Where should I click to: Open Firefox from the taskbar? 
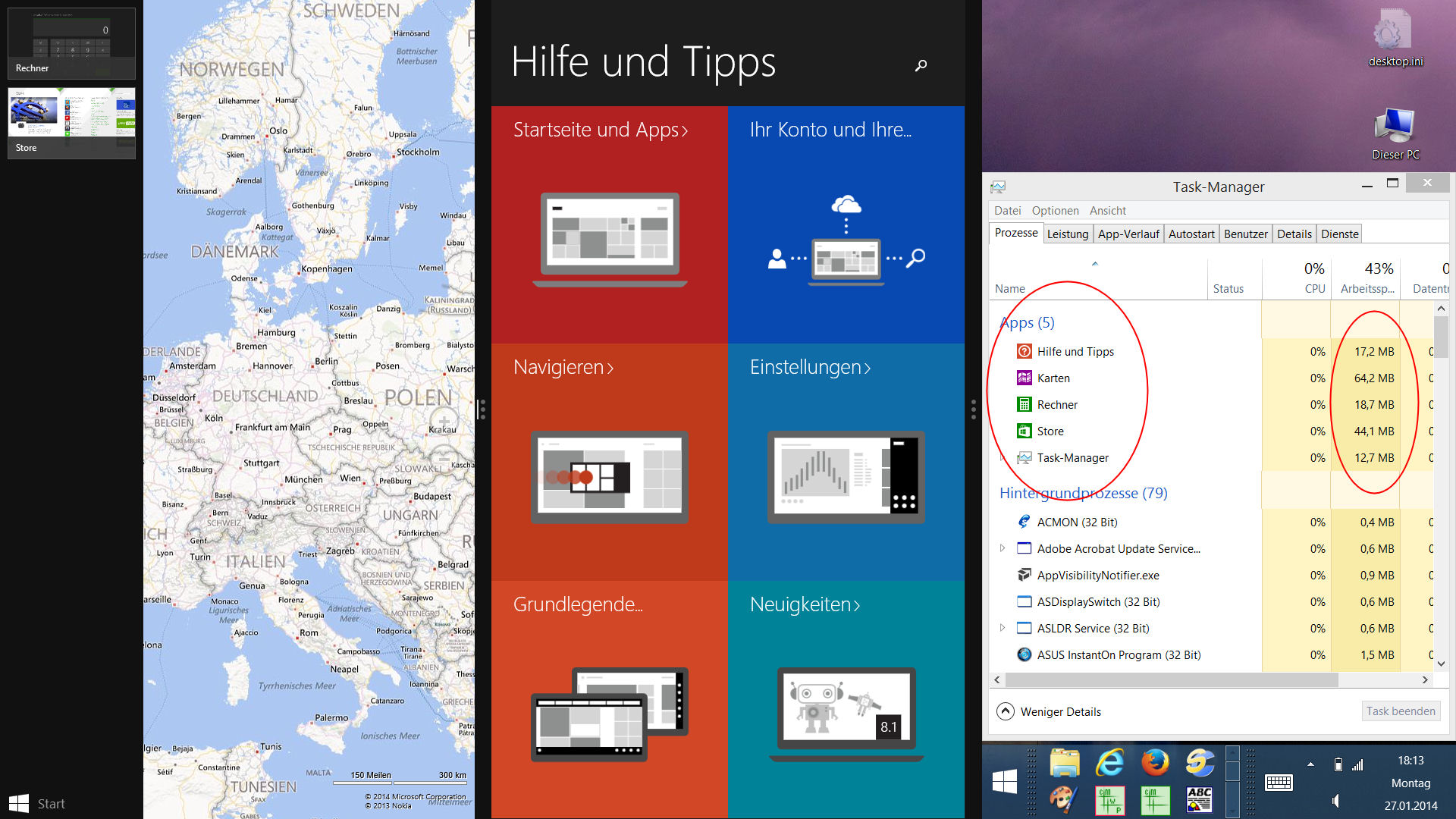point(1155,763)
